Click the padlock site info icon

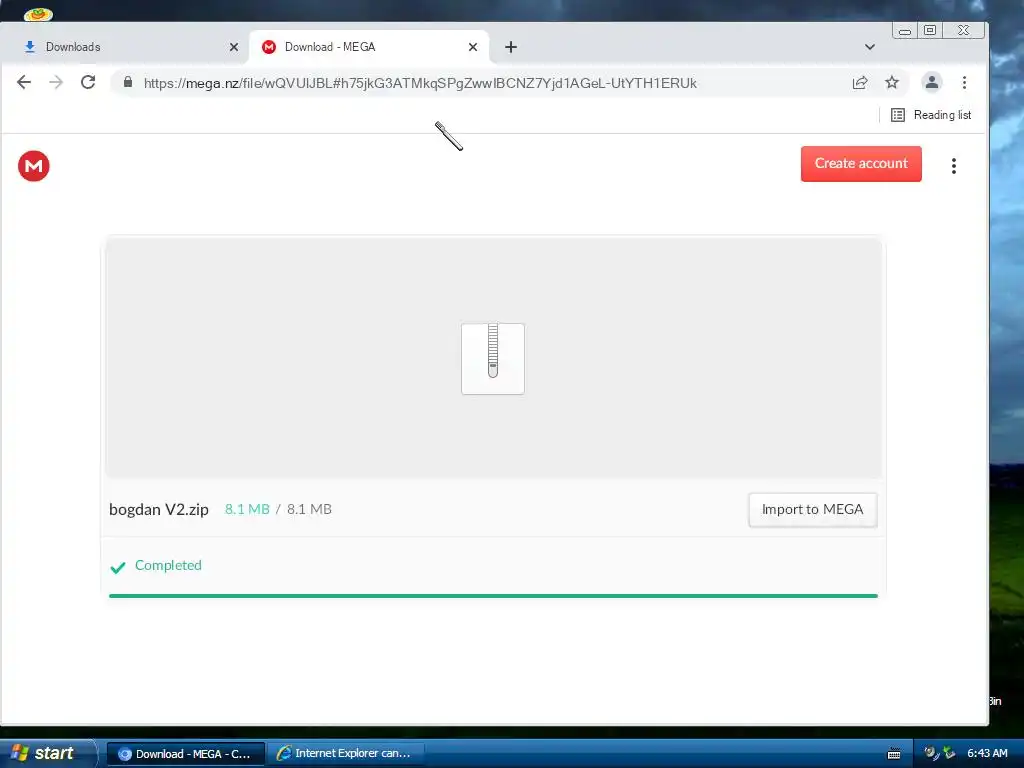coord(128,82)
